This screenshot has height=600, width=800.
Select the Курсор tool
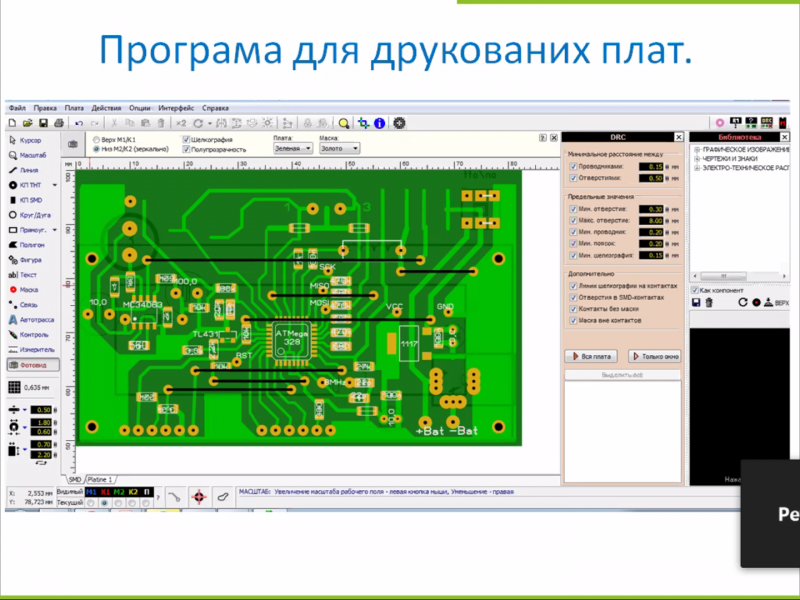(30, 141)
